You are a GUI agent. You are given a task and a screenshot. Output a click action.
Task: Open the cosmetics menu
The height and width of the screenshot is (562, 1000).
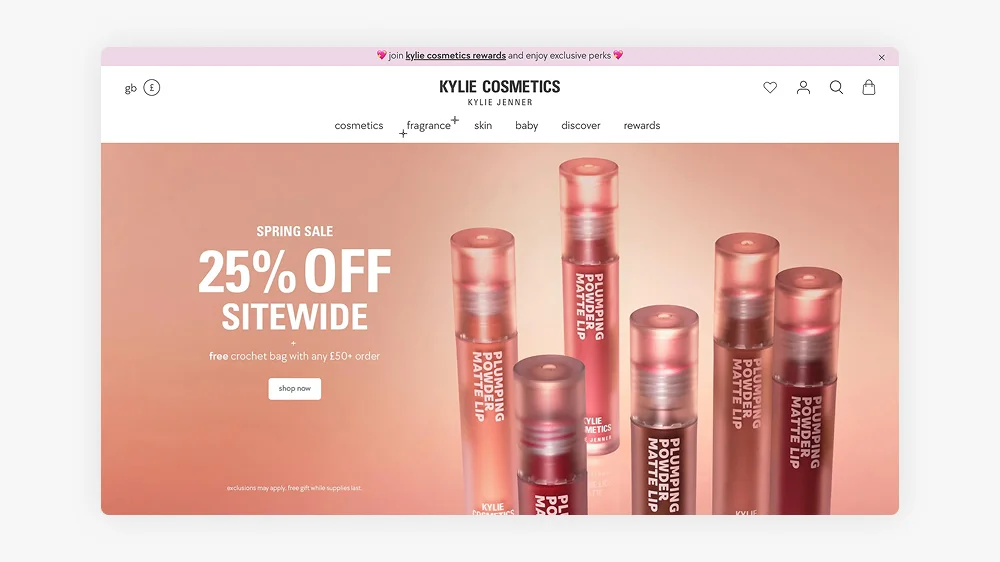tap(358, 126)
